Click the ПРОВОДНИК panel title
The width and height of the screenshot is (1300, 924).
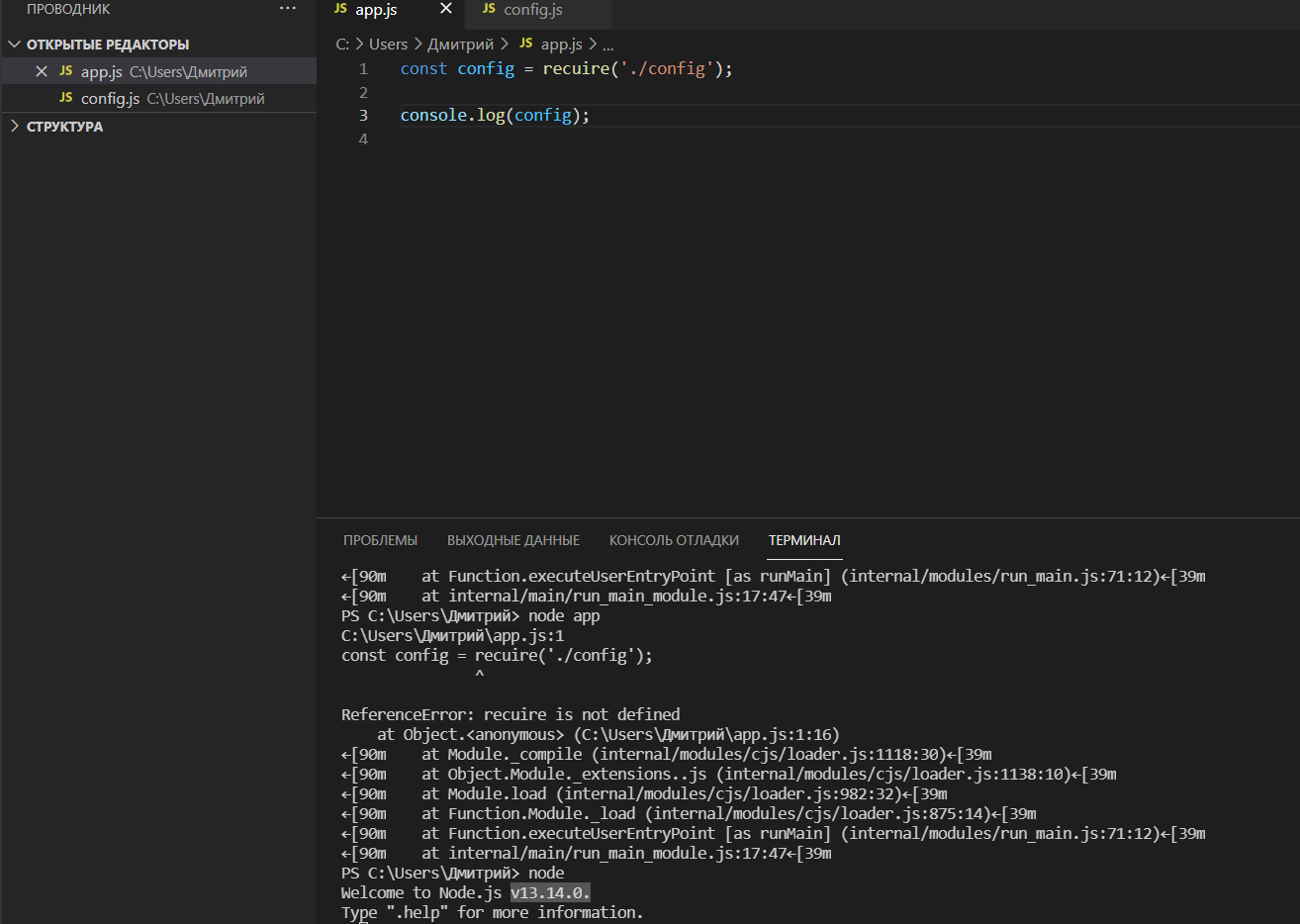tap(68, 9)
